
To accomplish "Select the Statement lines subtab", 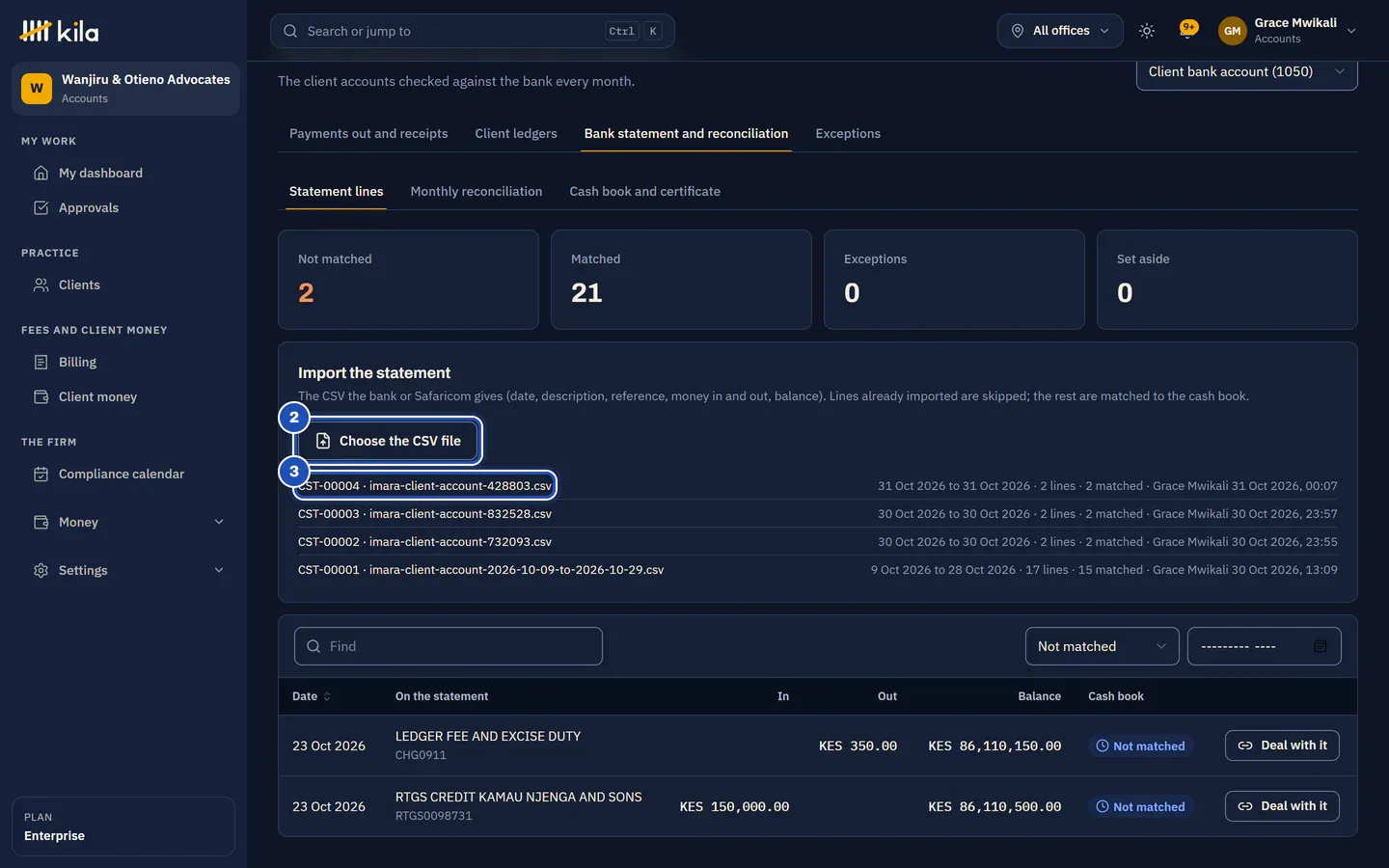I will click(337, 191).
